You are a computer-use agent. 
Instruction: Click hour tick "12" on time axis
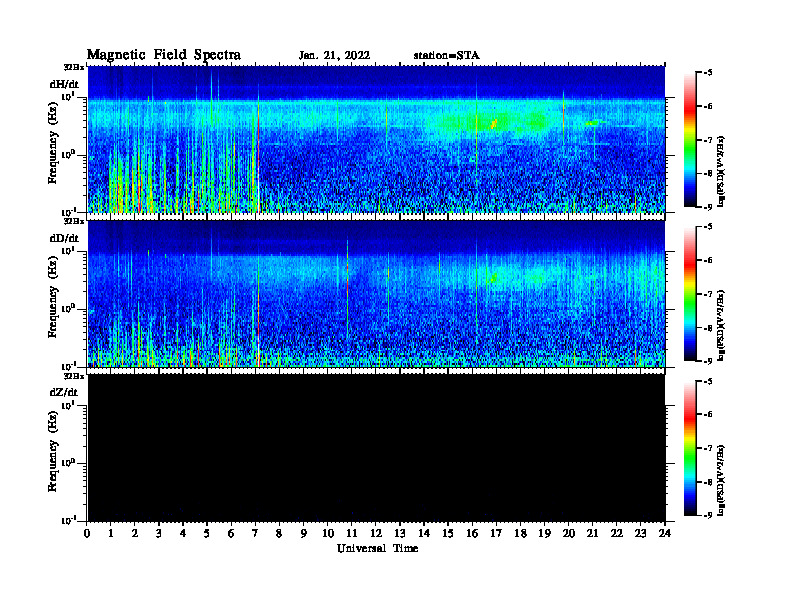click(x=376, y=534)
